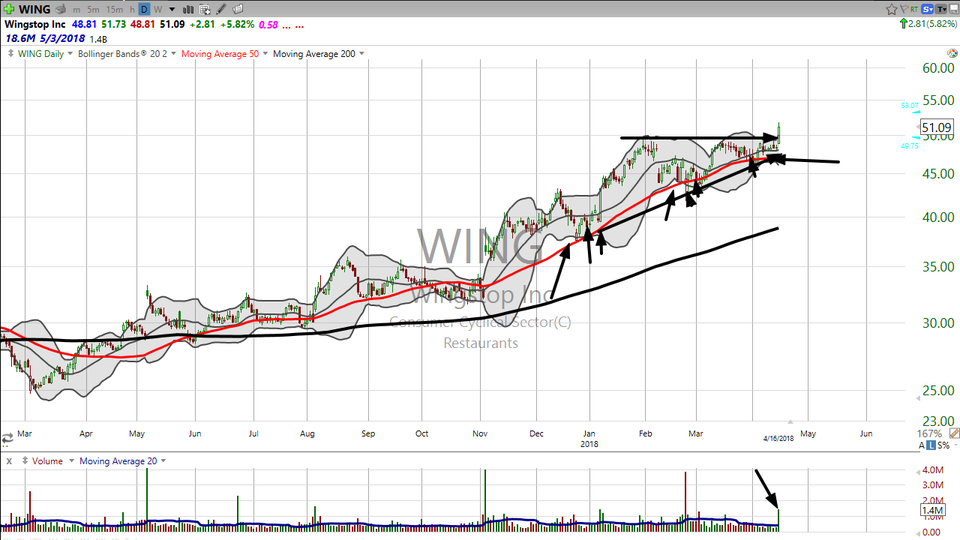
Task: Open Moving Average 20 dropdown in volume pane
Action: pyautogui.click(x=163, y=461)
